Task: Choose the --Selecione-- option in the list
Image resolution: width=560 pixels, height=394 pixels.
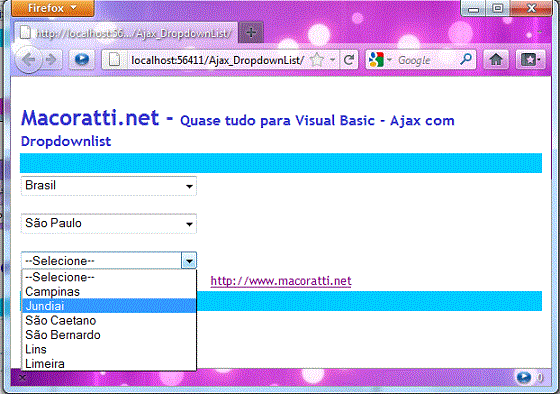Action: [x=109, y=277]
